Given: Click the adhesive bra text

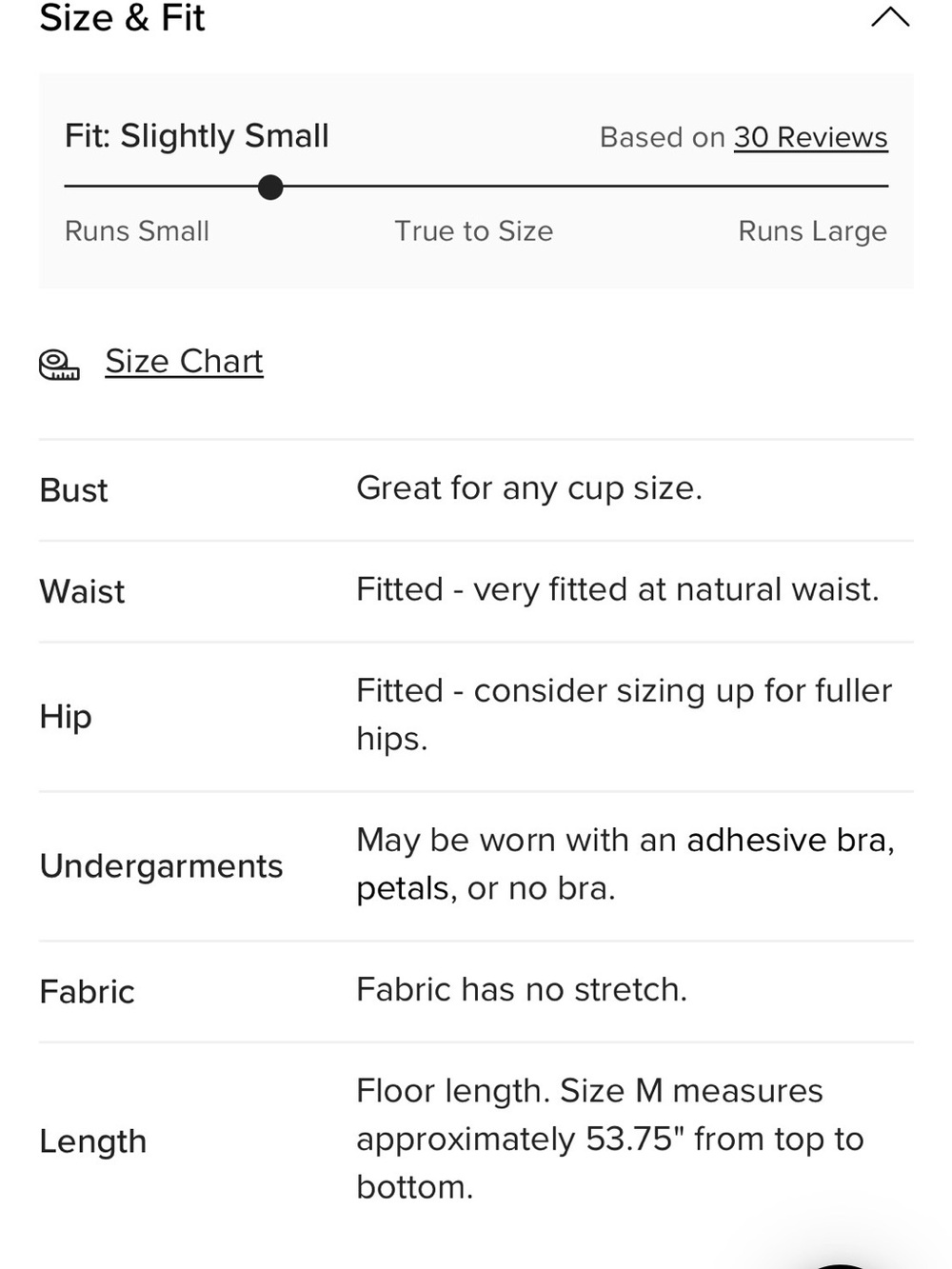Looking at the screenshot, I should pos(790,841).
